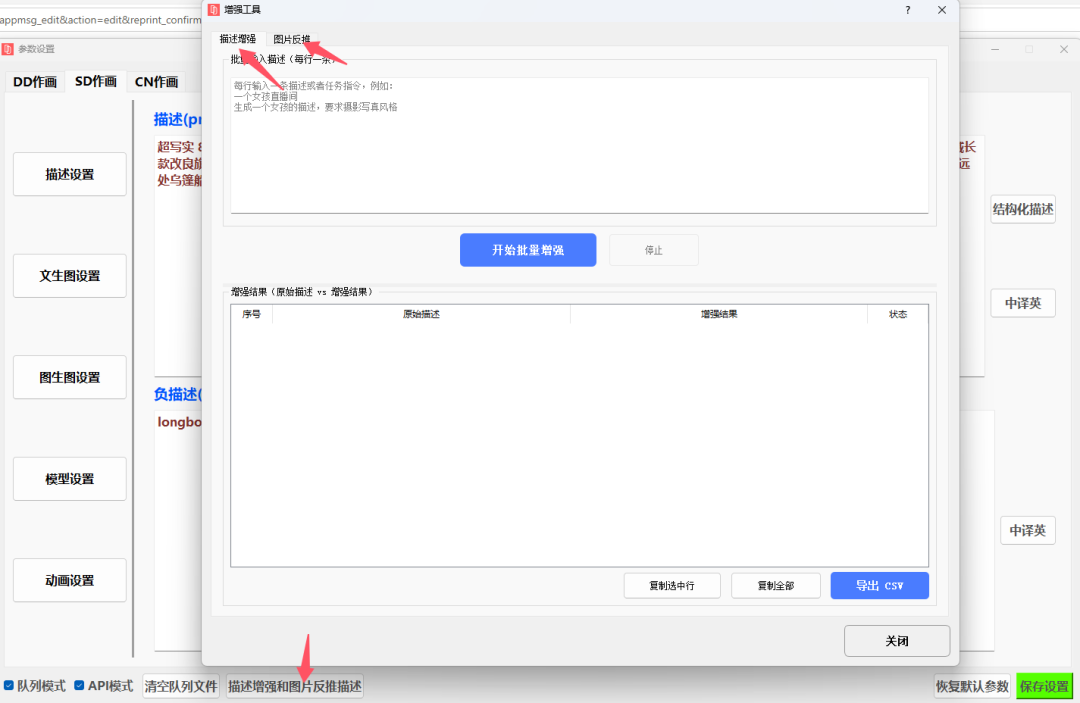Switch to the 图片反推 tab
Image resolution: width=1080 pixels, height=703 pixels.
291,39
